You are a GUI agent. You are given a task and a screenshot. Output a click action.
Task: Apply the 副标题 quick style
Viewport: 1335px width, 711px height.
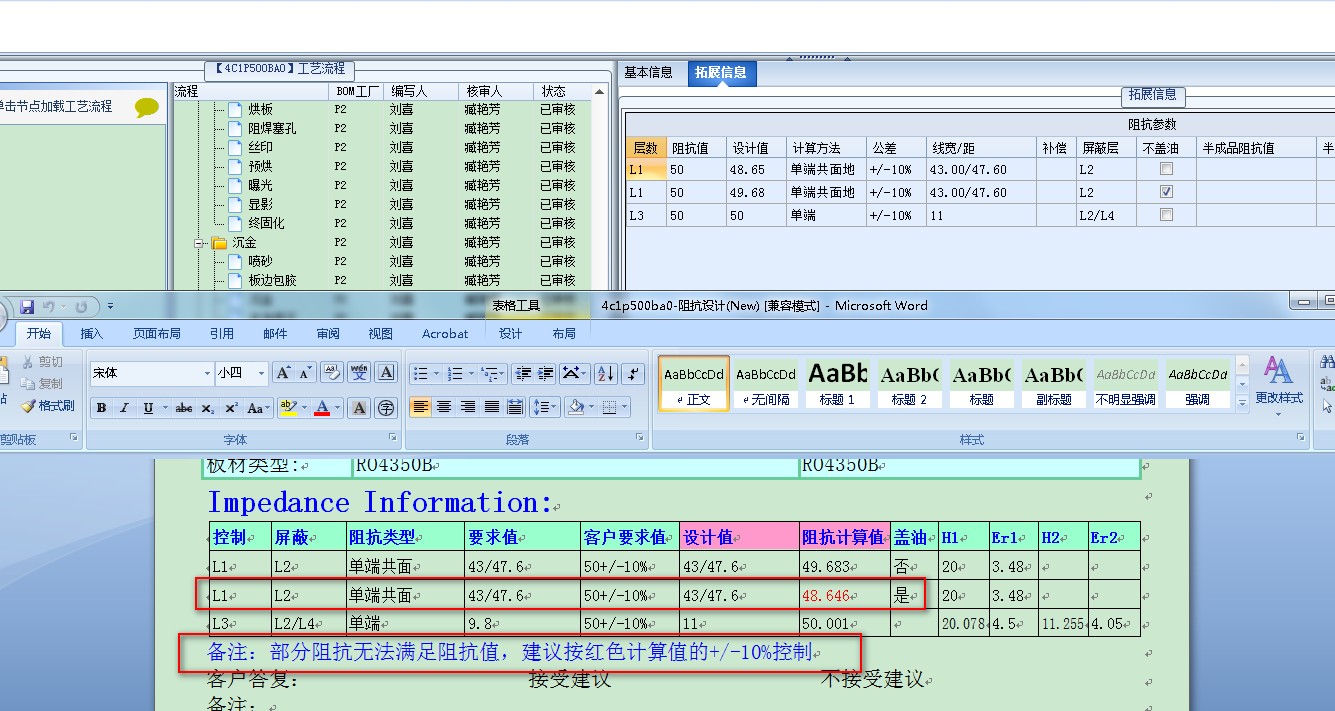(1054, 383)
